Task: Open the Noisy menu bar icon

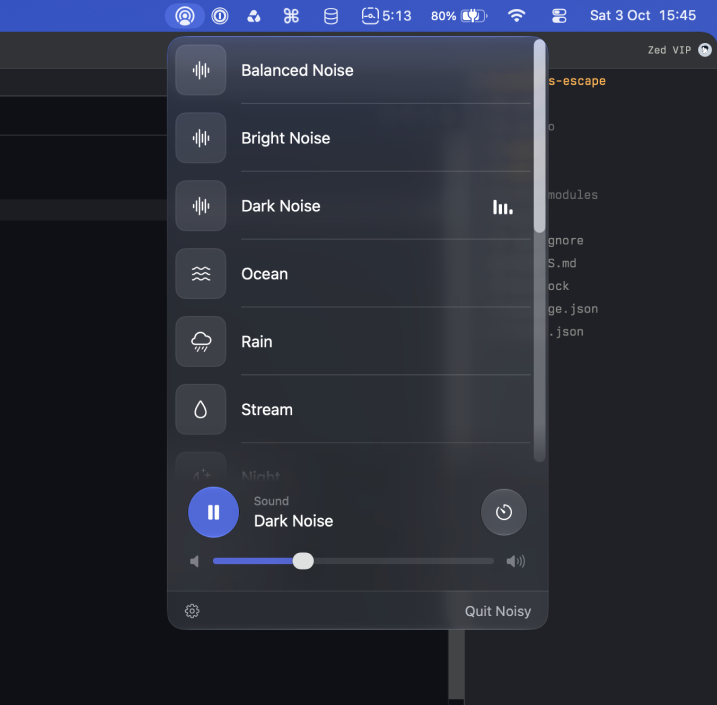Action: point(185,16)
